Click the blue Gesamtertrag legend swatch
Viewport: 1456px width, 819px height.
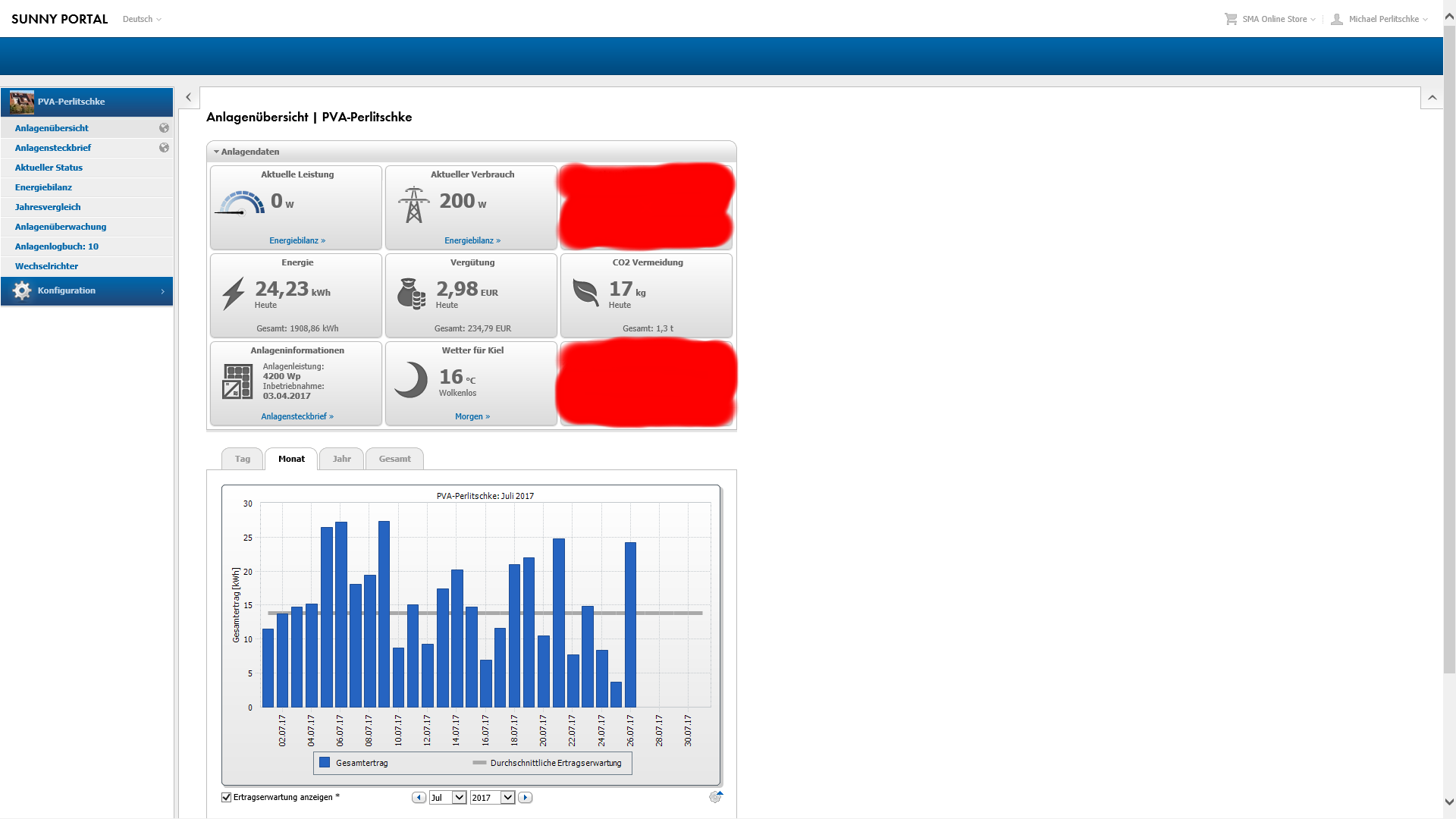point(325,763)
